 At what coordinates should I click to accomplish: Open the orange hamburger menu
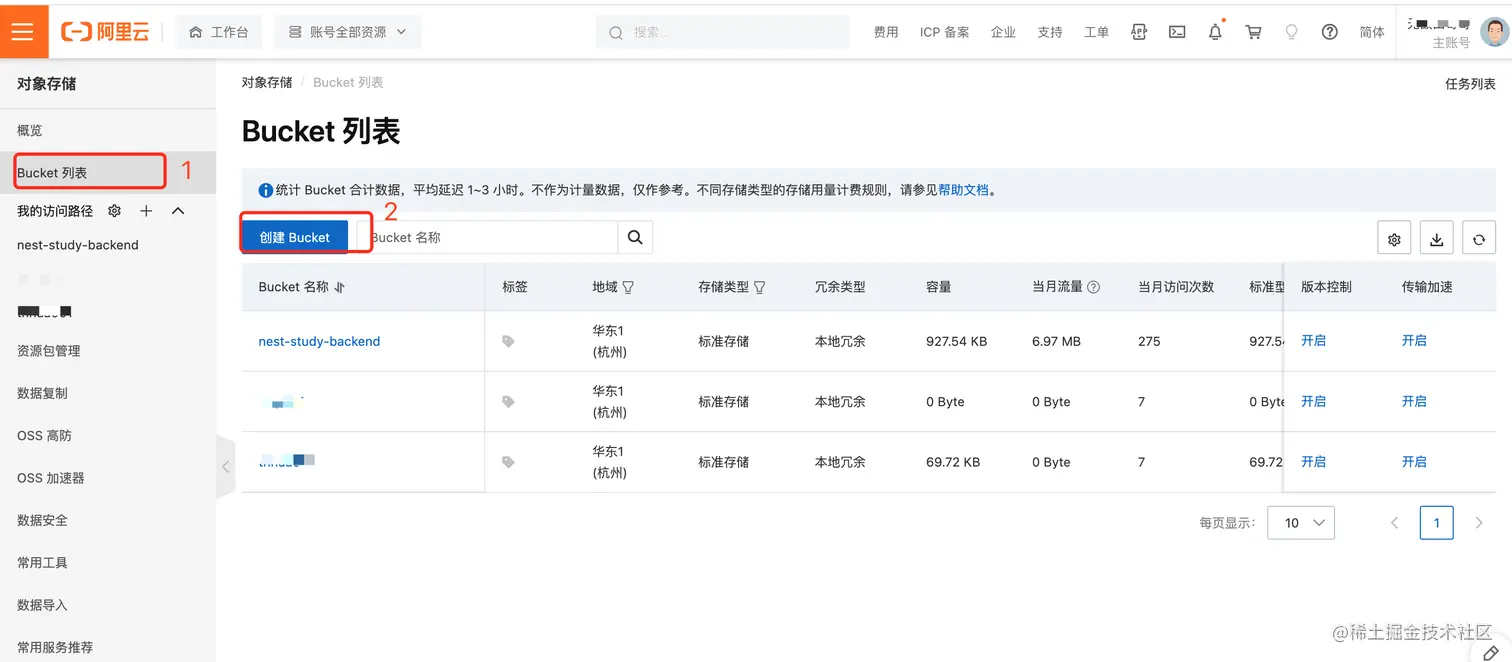coord(22,32)
